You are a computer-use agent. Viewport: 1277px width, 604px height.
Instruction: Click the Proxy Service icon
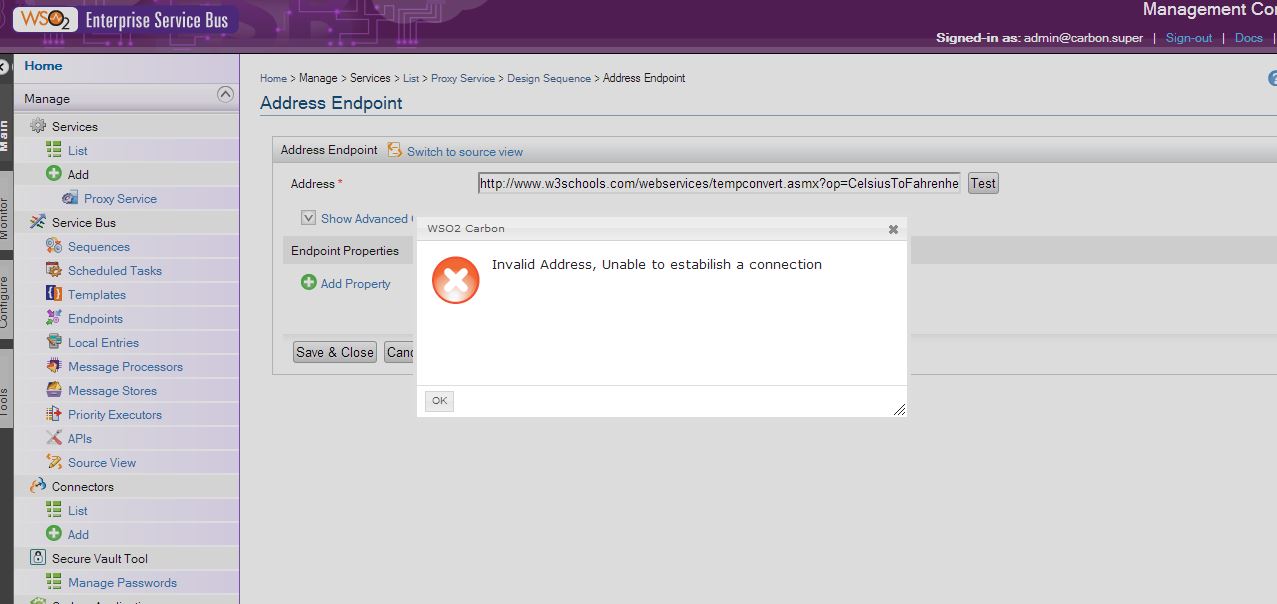[70, 198]
